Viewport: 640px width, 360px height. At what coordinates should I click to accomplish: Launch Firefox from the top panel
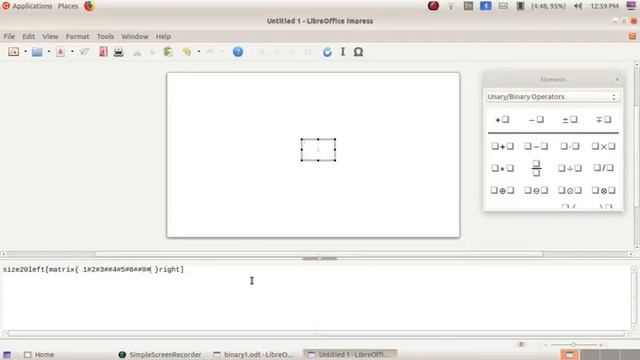coord(89,6)
